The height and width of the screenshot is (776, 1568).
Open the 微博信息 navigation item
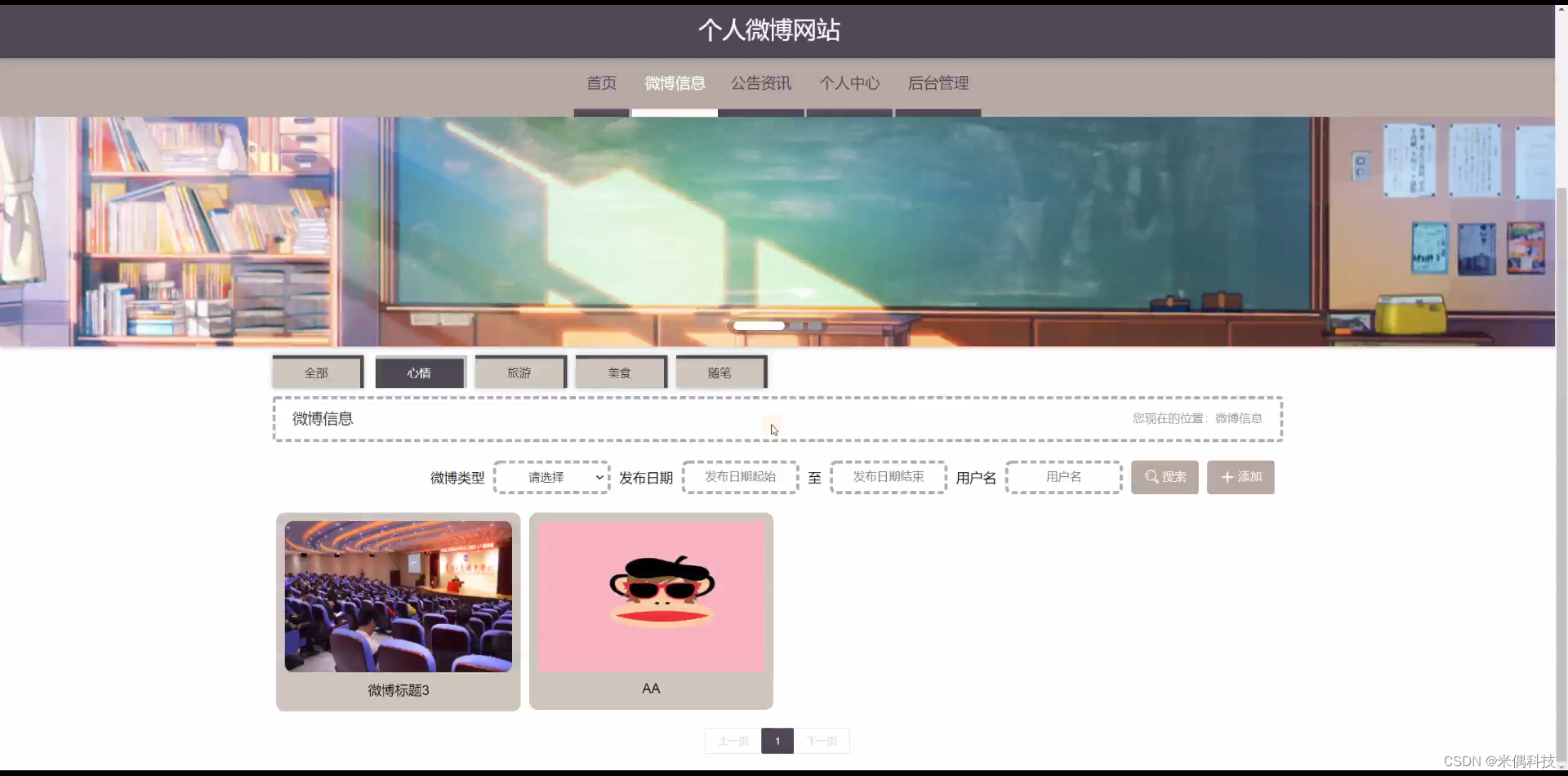(x=675, y=83)
